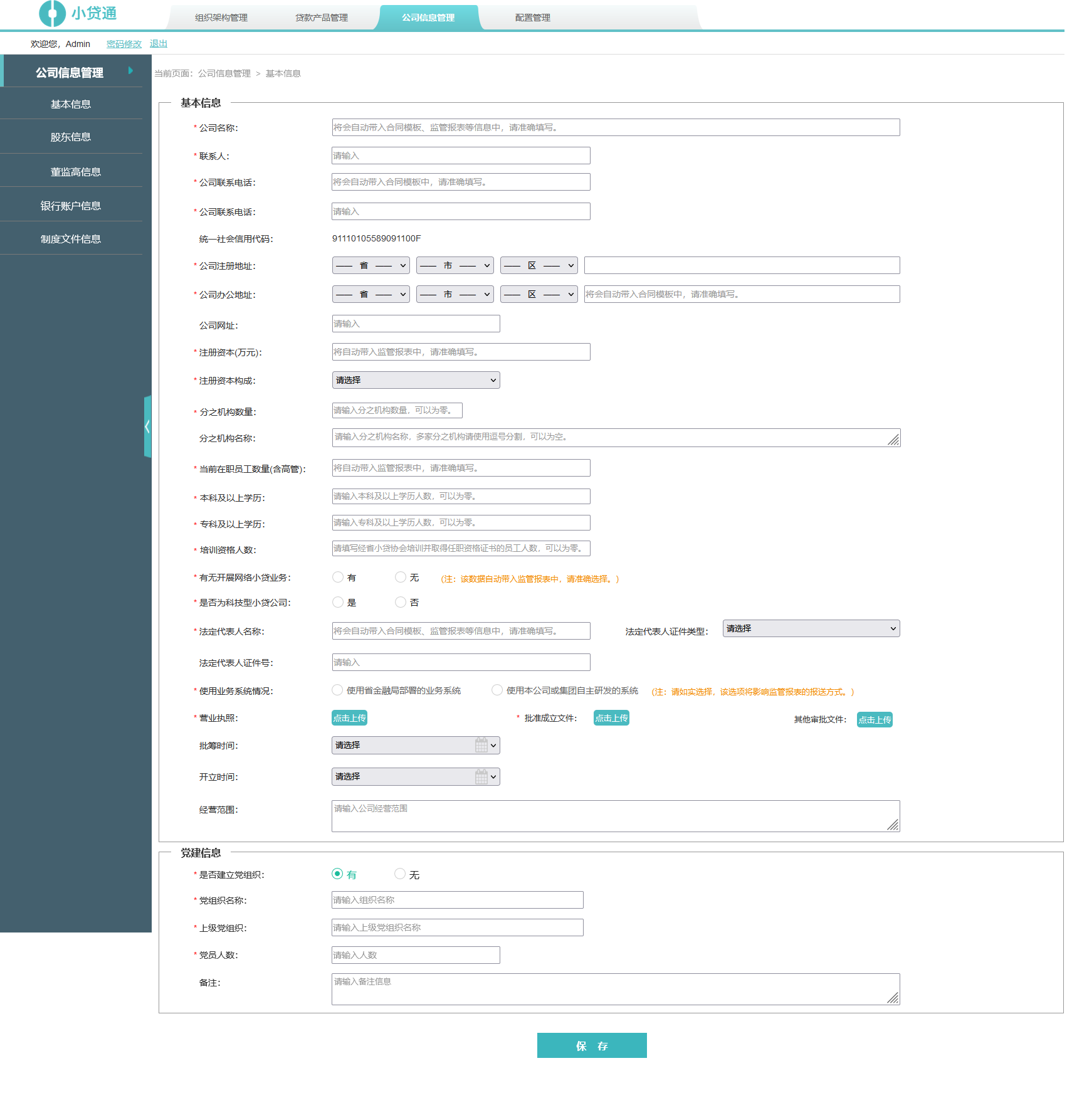Viewport: 1067px width, 1120px height.
Task: Choose 使用本公司或集团自主研发的系统 radio option
Action: click(497, 690)
